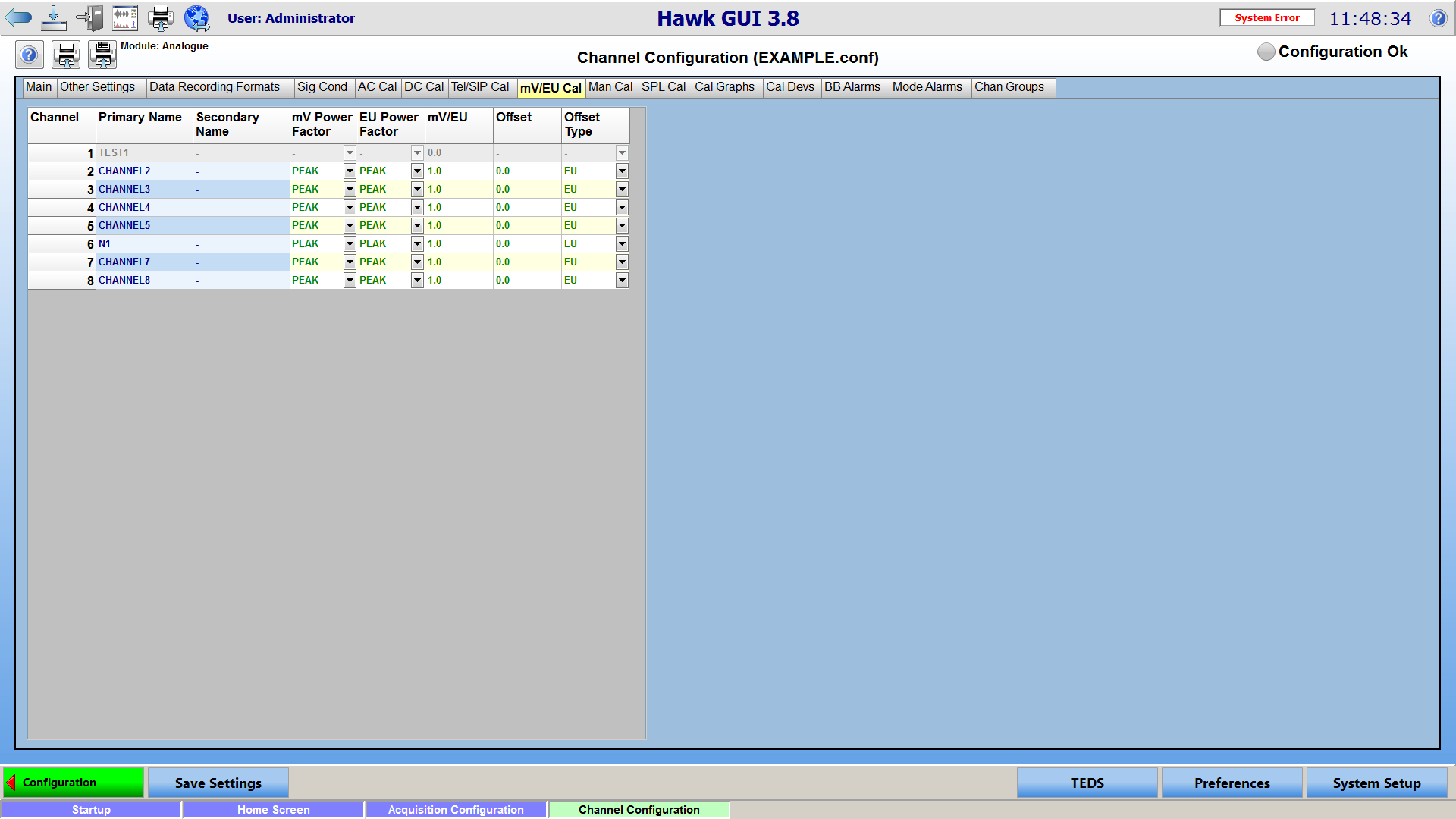This screenshot has width=1456, height=819.
Task: Click help icon at top right corner
Action: [1438, 18]
